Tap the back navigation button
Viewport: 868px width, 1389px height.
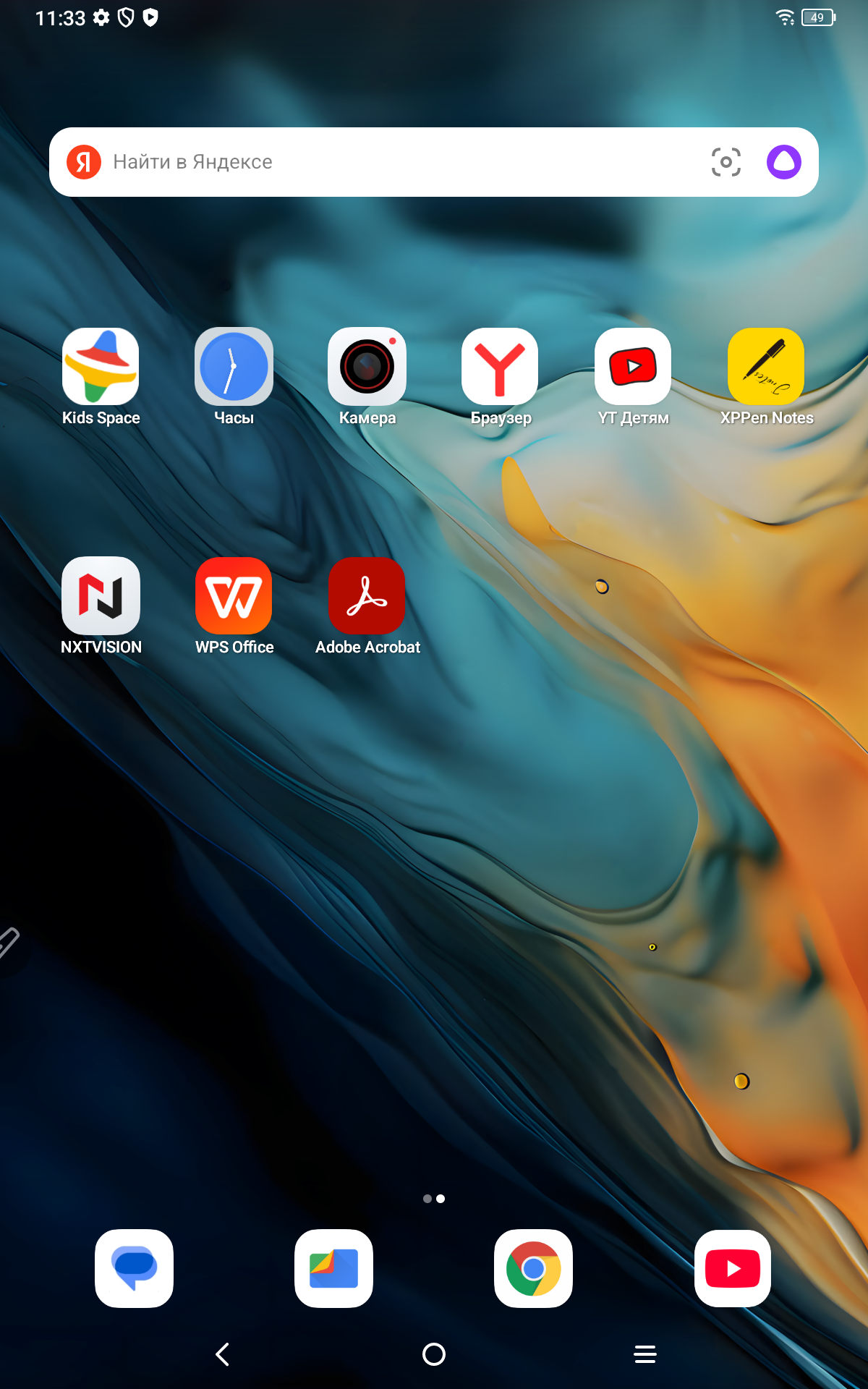(x=223, y=1354)
